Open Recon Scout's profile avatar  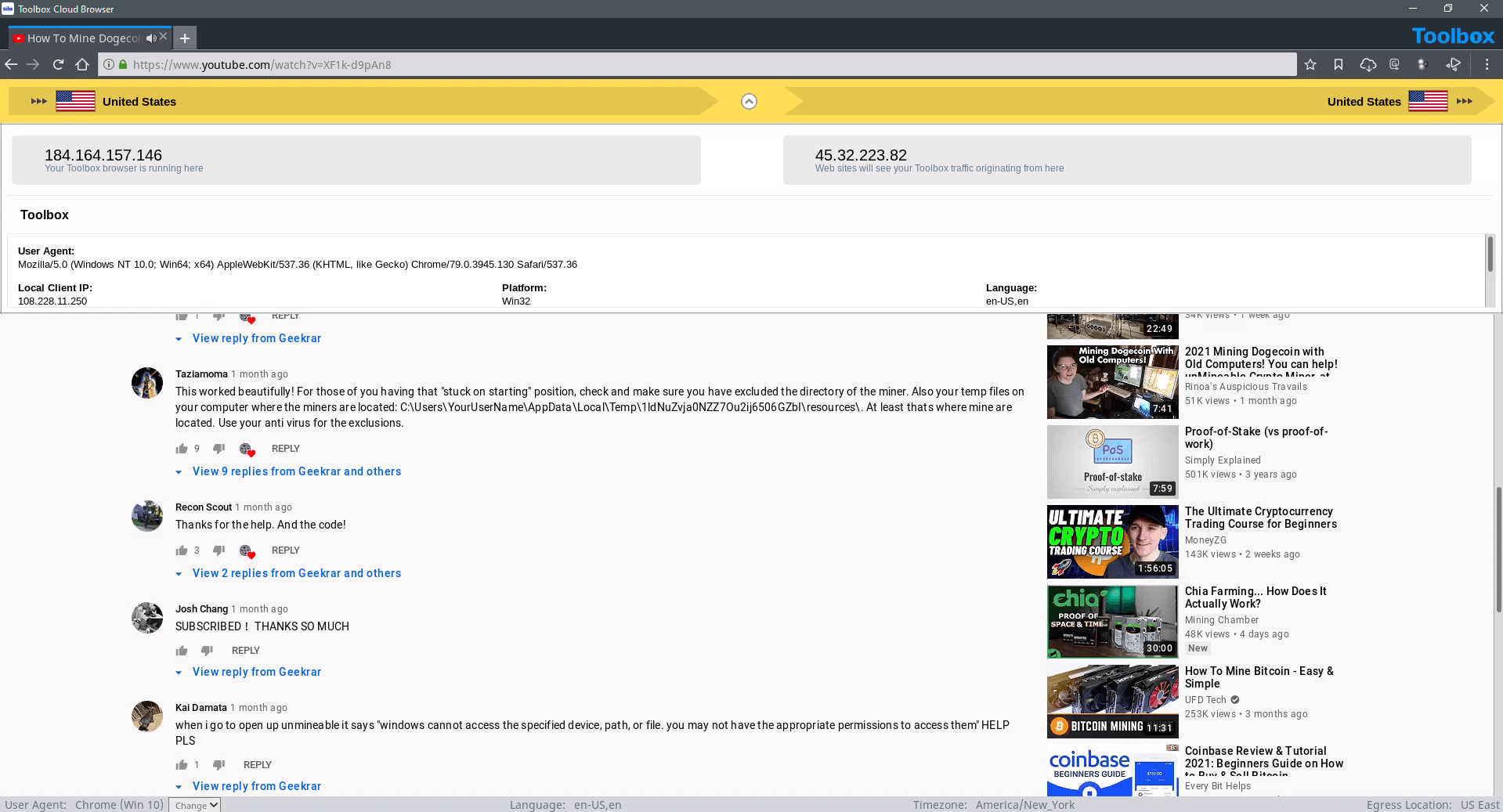147,516
